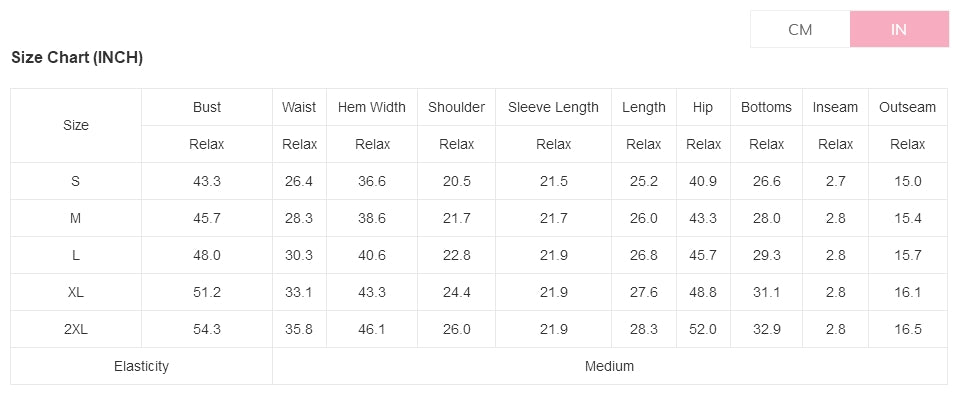The image size is (962, 397).
Task: Select outseam value 16.5 in 2XL row
Action: click(907, 330)
